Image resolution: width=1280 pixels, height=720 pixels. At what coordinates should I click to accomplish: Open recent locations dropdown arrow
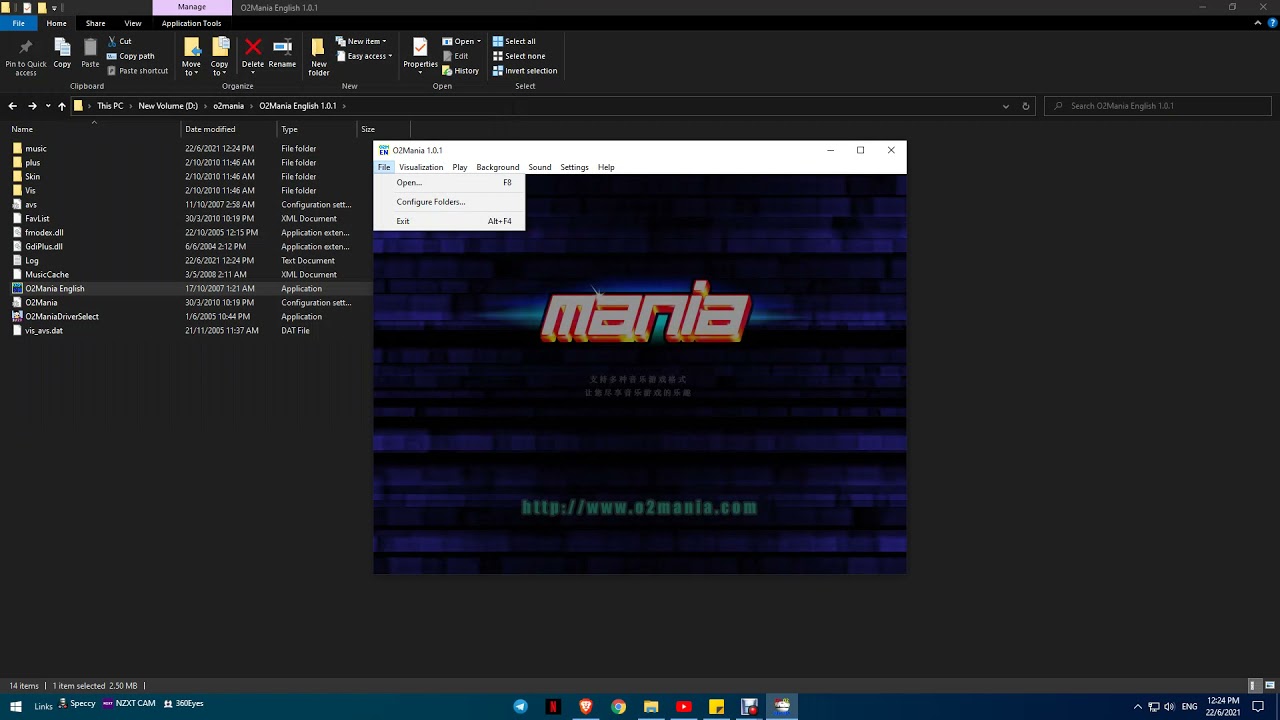click(47, 106)
